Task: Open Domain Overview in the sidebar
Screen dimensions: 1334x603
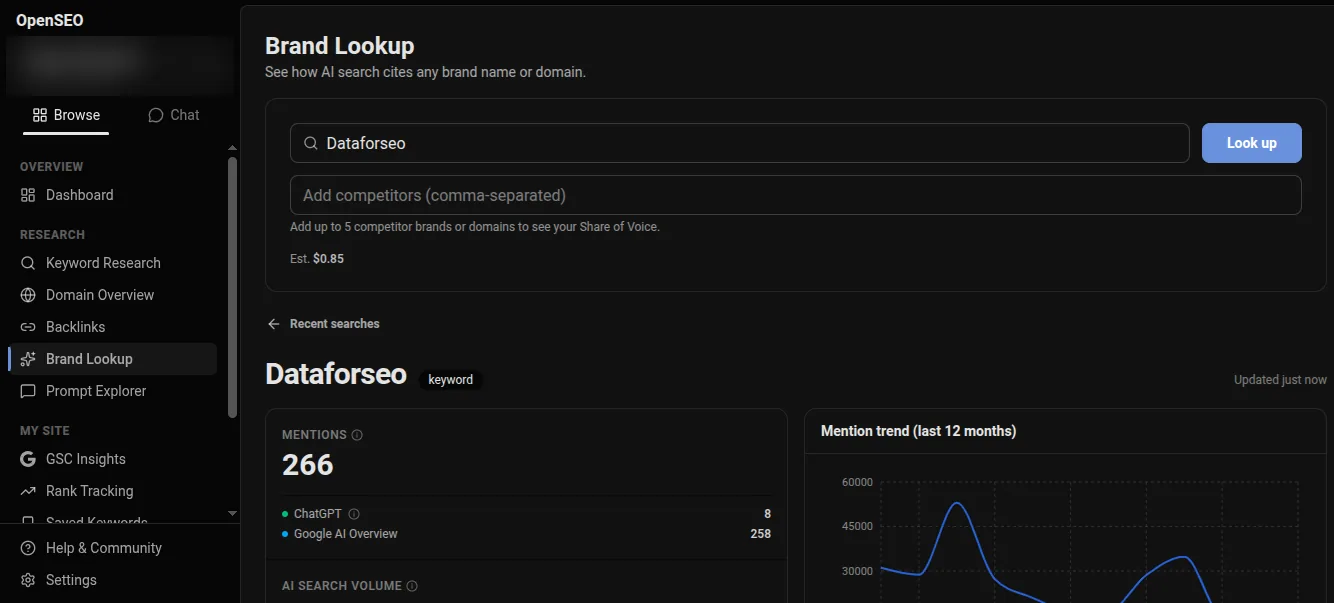Action: click(112, 295)
